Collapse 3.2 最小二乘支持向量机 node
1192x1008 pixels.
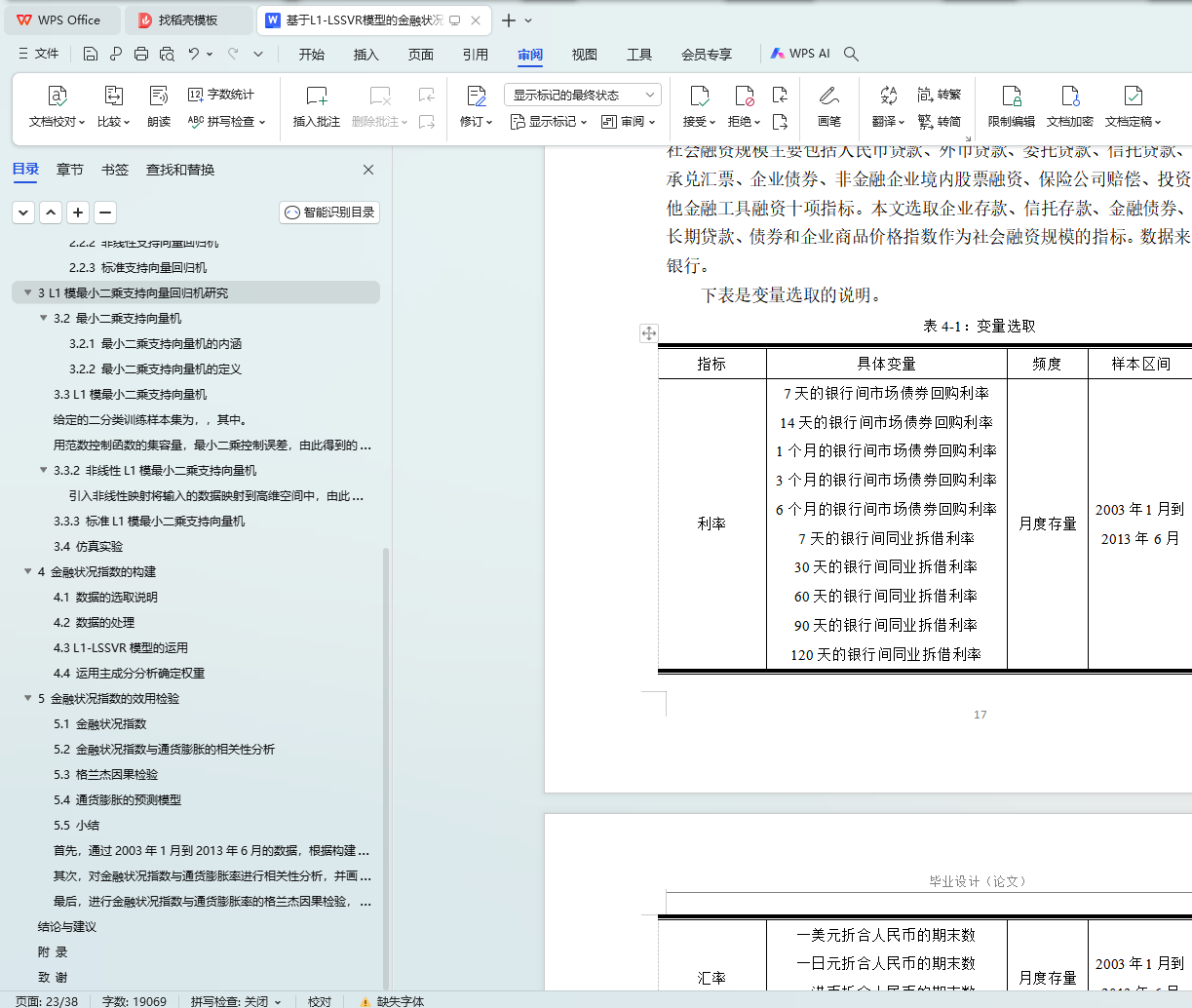[43, 318]
